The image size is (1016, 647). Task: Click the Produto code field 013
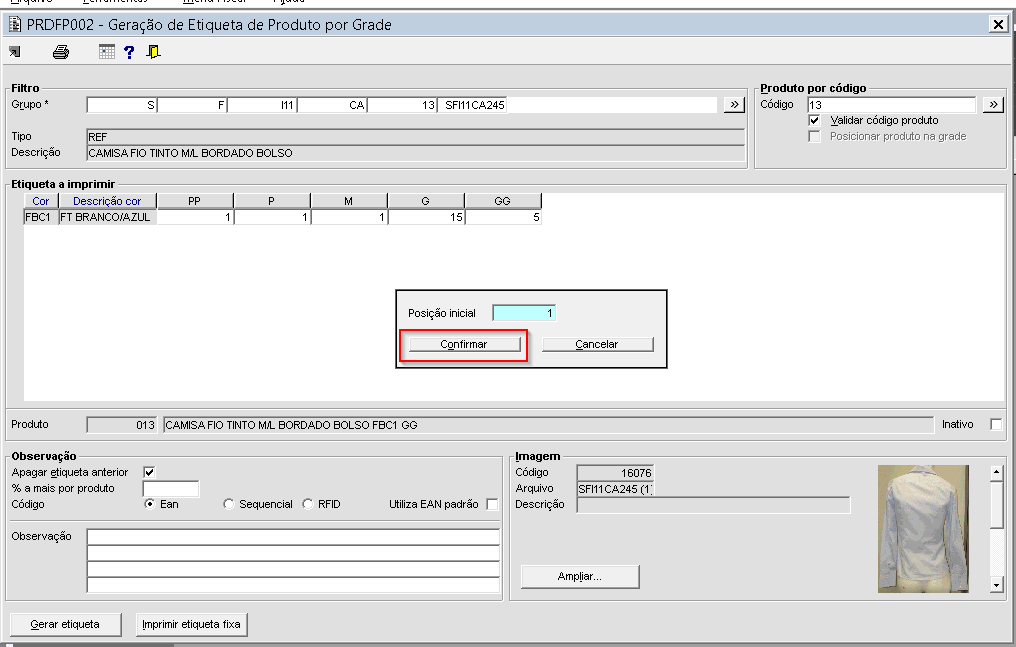[122, 425]
